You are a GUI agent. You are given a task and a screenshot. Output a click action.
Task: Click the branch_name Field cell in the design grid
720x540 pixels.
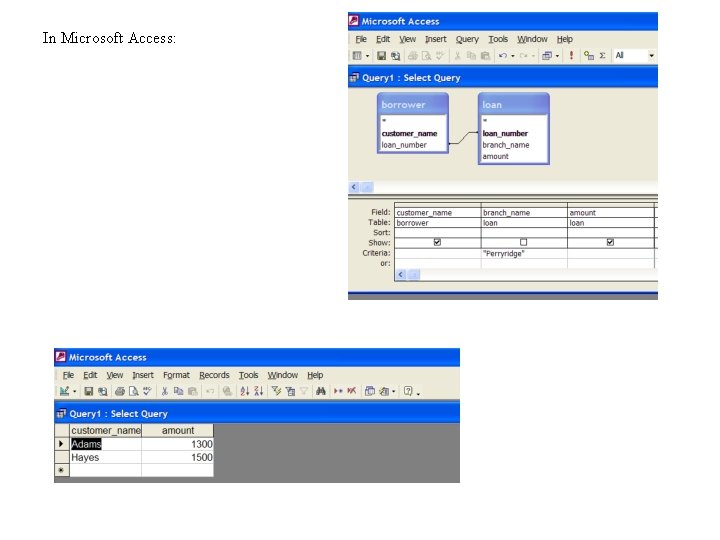coord(524,213)
